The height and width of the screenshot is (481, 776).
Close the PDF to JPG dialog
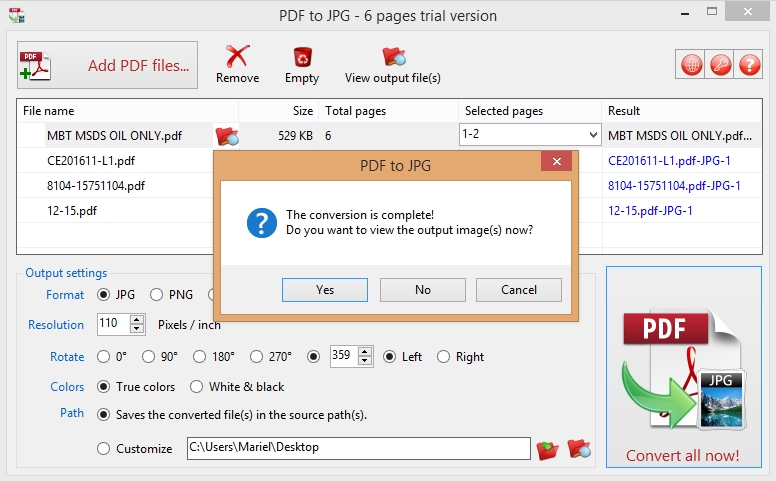557,162
